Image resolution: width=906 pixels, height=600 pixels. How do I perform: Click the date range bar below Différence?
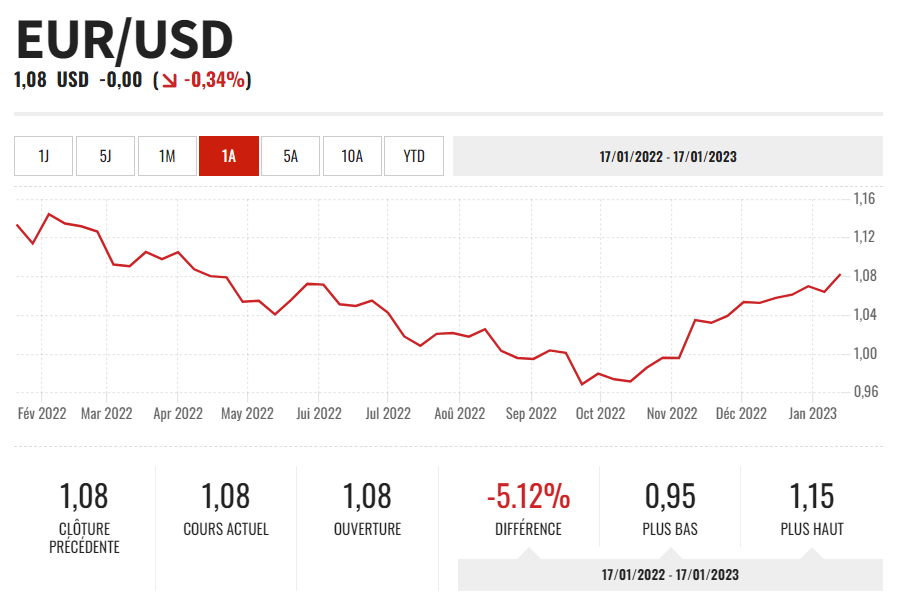click(669, 575)
